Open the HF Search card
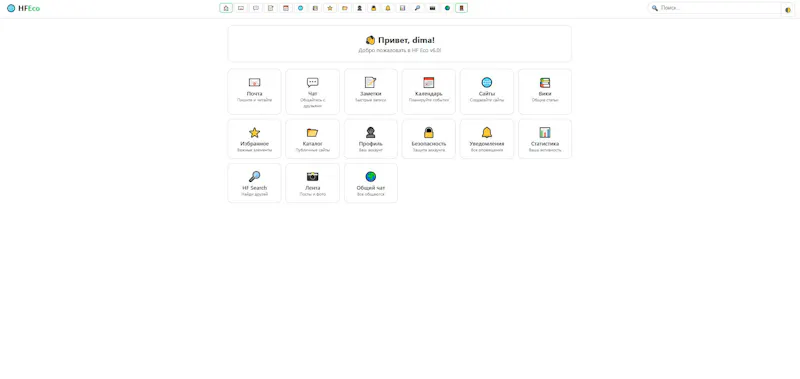 pos(254,183)
